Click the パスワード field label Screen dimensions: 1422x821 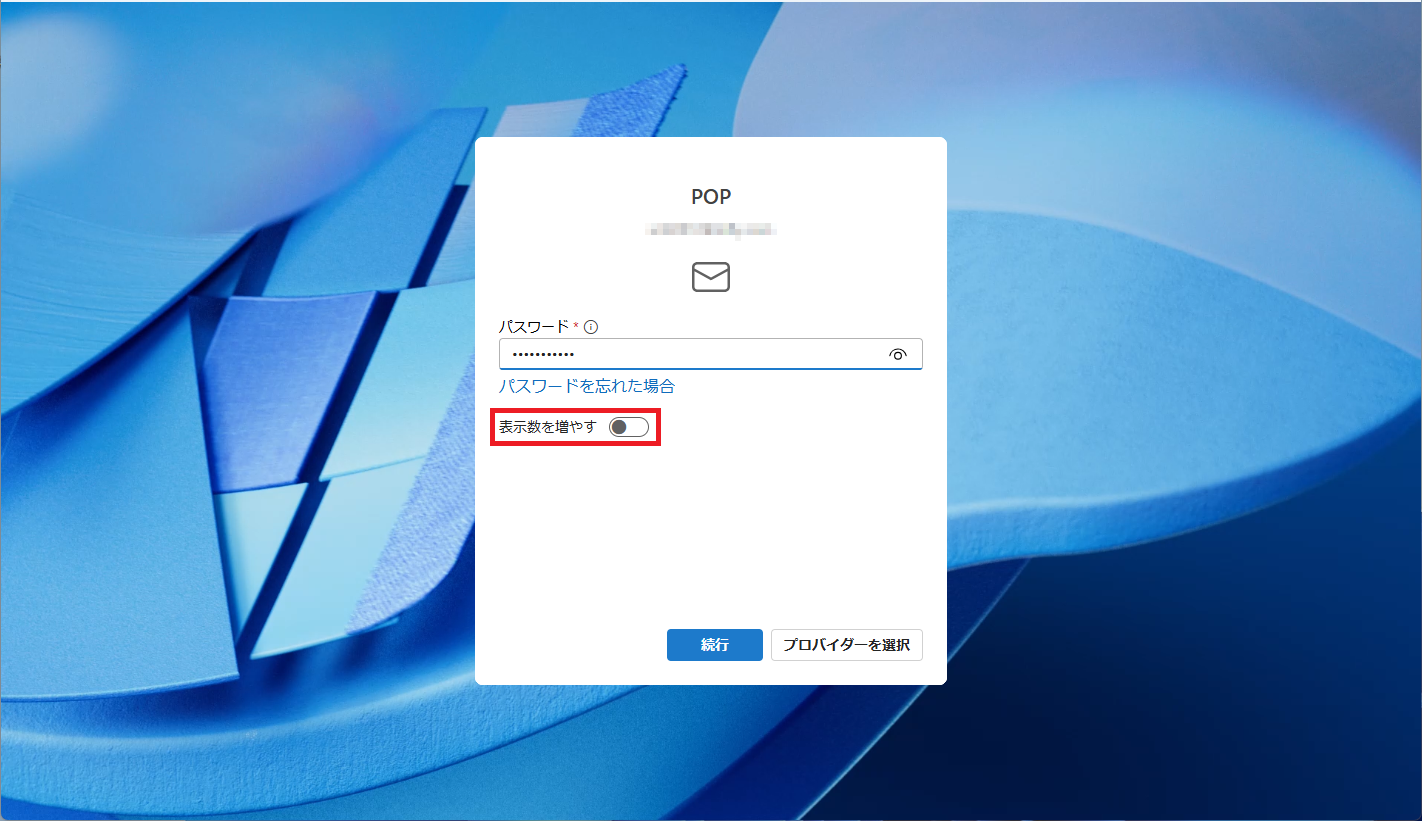pos(534,327)
